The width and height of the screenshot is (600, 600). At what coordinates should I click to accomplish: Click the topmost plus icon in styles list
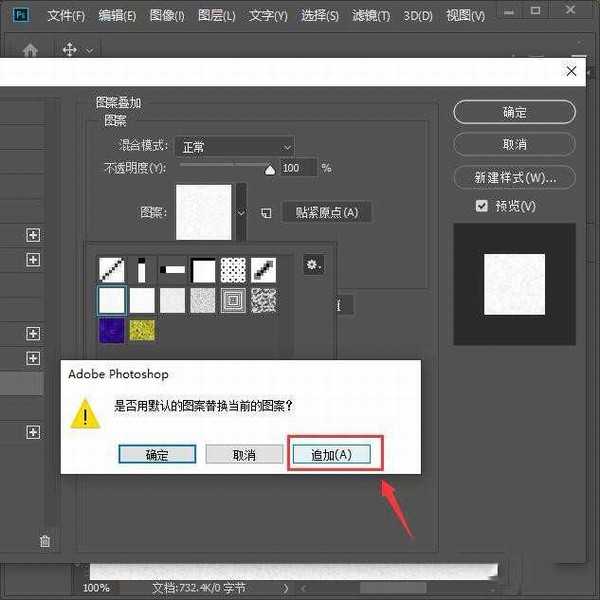33,235
